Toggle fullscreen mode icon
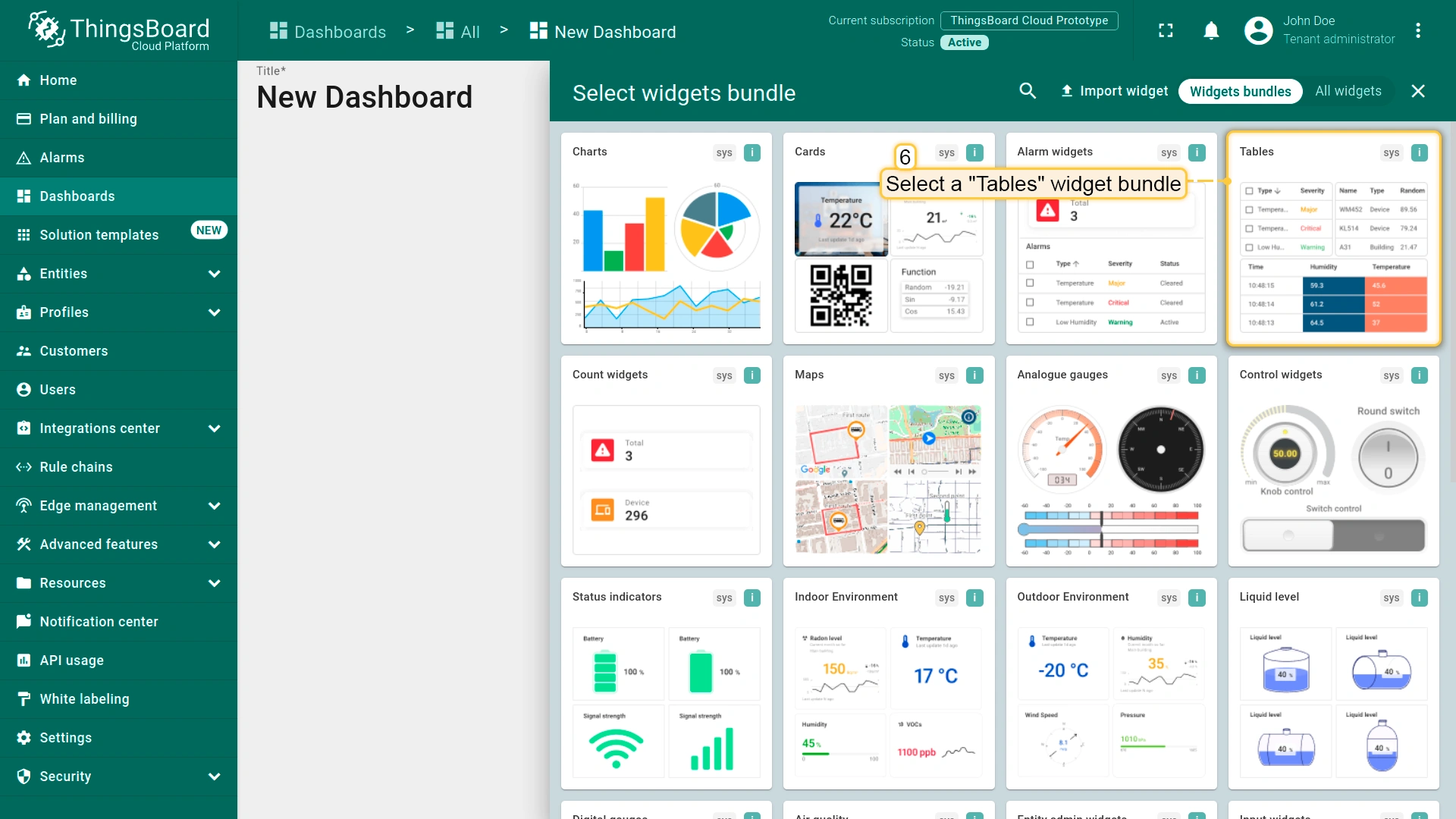 point(1166,30)
